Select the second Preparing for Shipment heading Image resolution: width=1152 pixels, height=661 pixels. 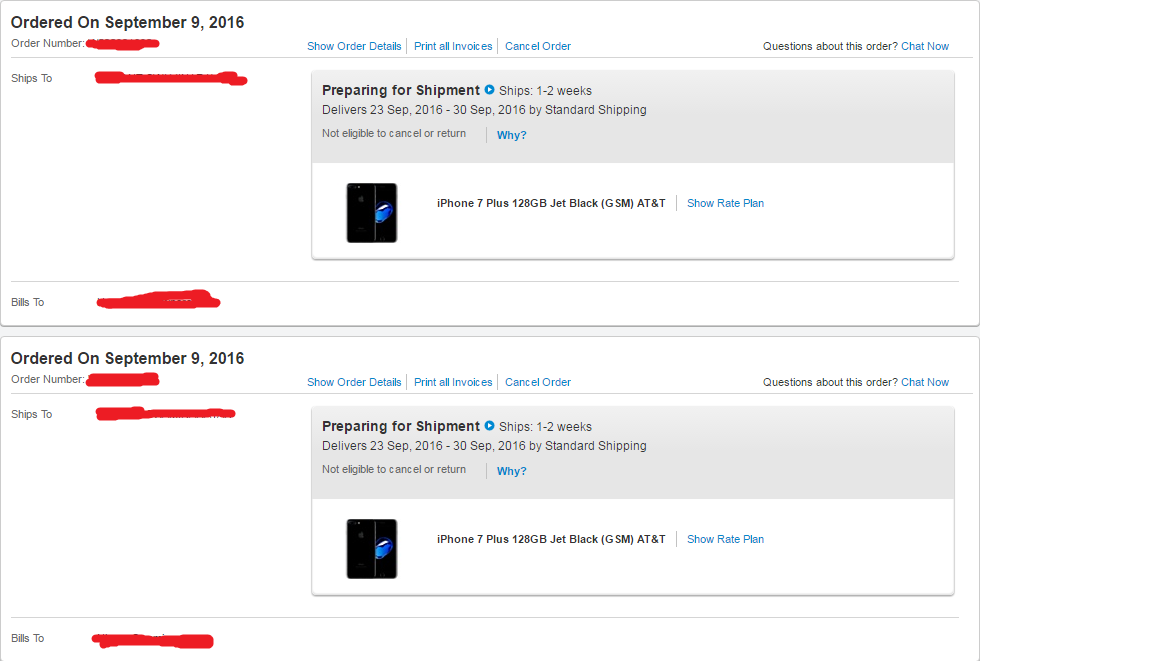(x=400, y=426)
